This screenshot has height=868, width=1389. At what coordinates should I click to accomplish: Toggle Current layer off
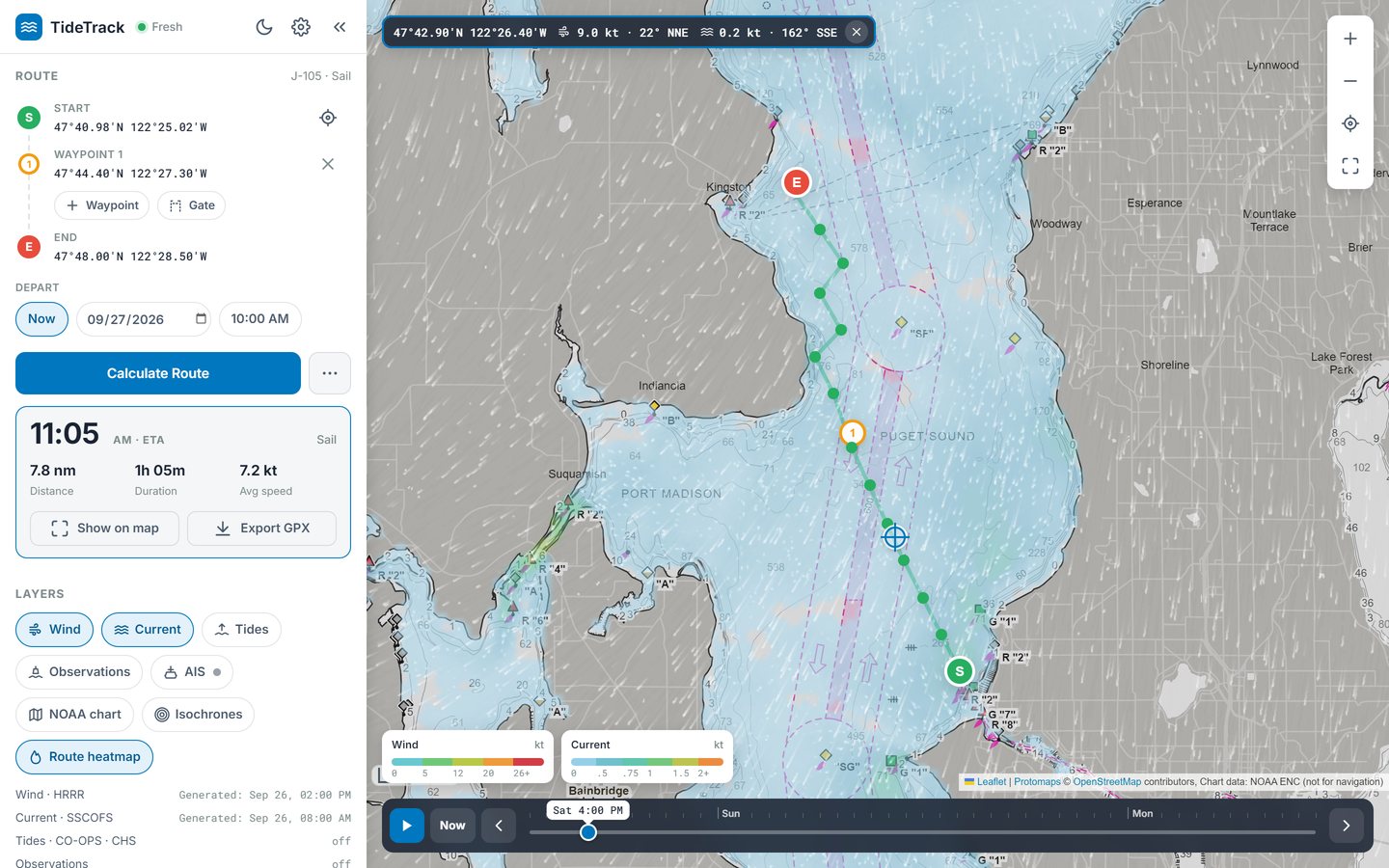[148, 630]
